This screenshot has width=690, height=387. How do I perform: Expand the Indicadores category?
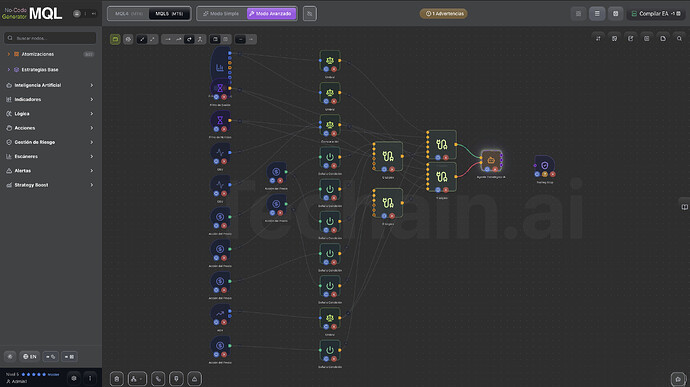pos(50,100)
